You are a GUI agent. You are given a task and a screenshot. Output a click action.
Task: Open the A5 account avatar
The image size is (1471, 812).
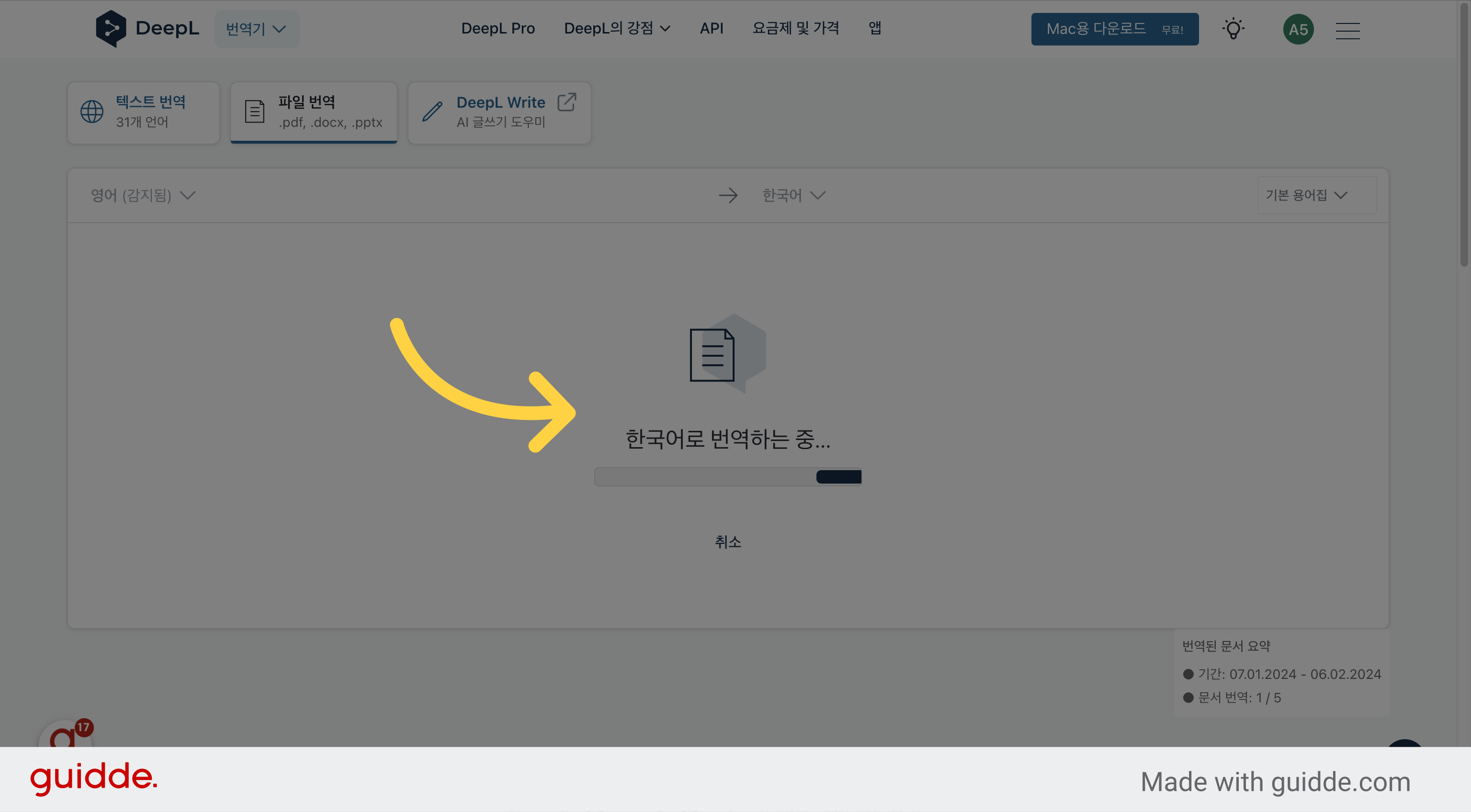click(1298, 29)
